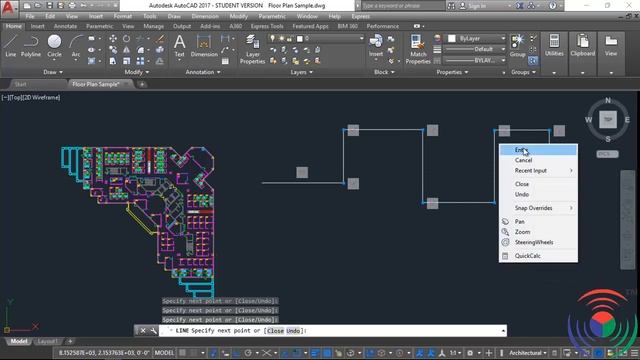Open the Architectural units dropdown
The width and height of the screenshot is (640, 360).
tap(527, 353)
